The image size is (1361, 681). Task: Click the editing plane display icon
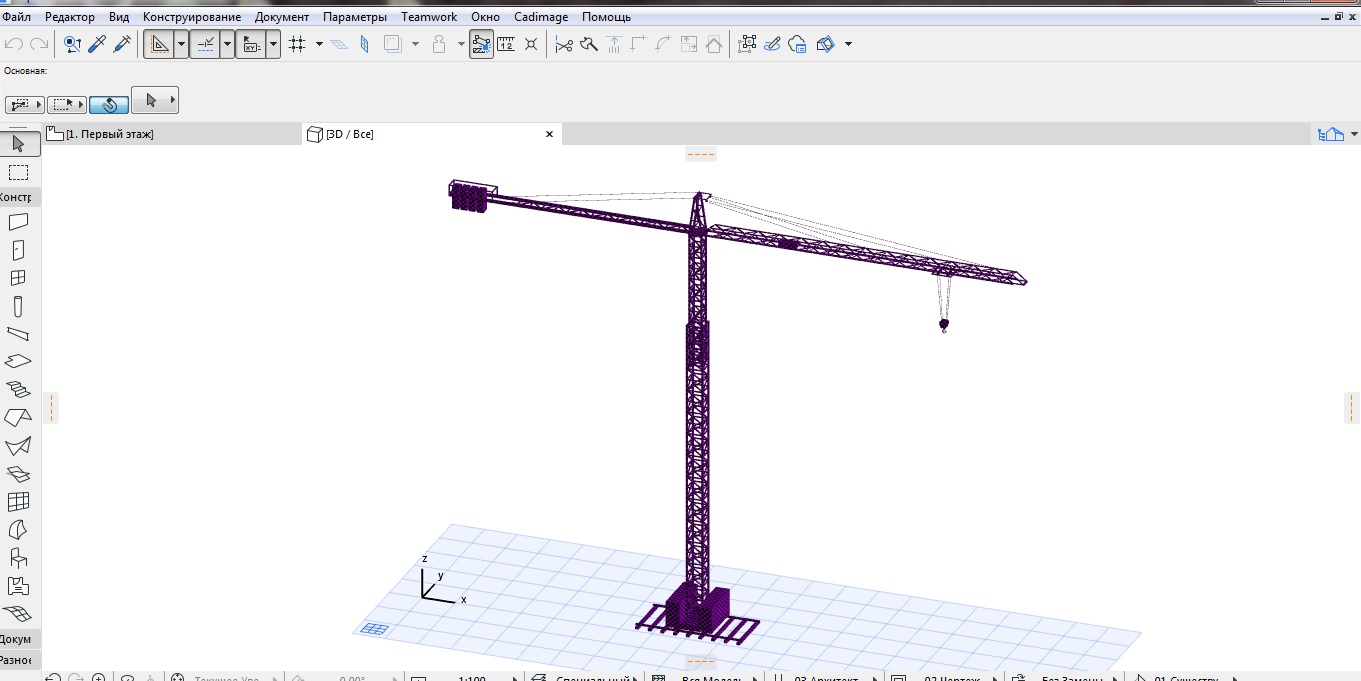tap(340, 44)
